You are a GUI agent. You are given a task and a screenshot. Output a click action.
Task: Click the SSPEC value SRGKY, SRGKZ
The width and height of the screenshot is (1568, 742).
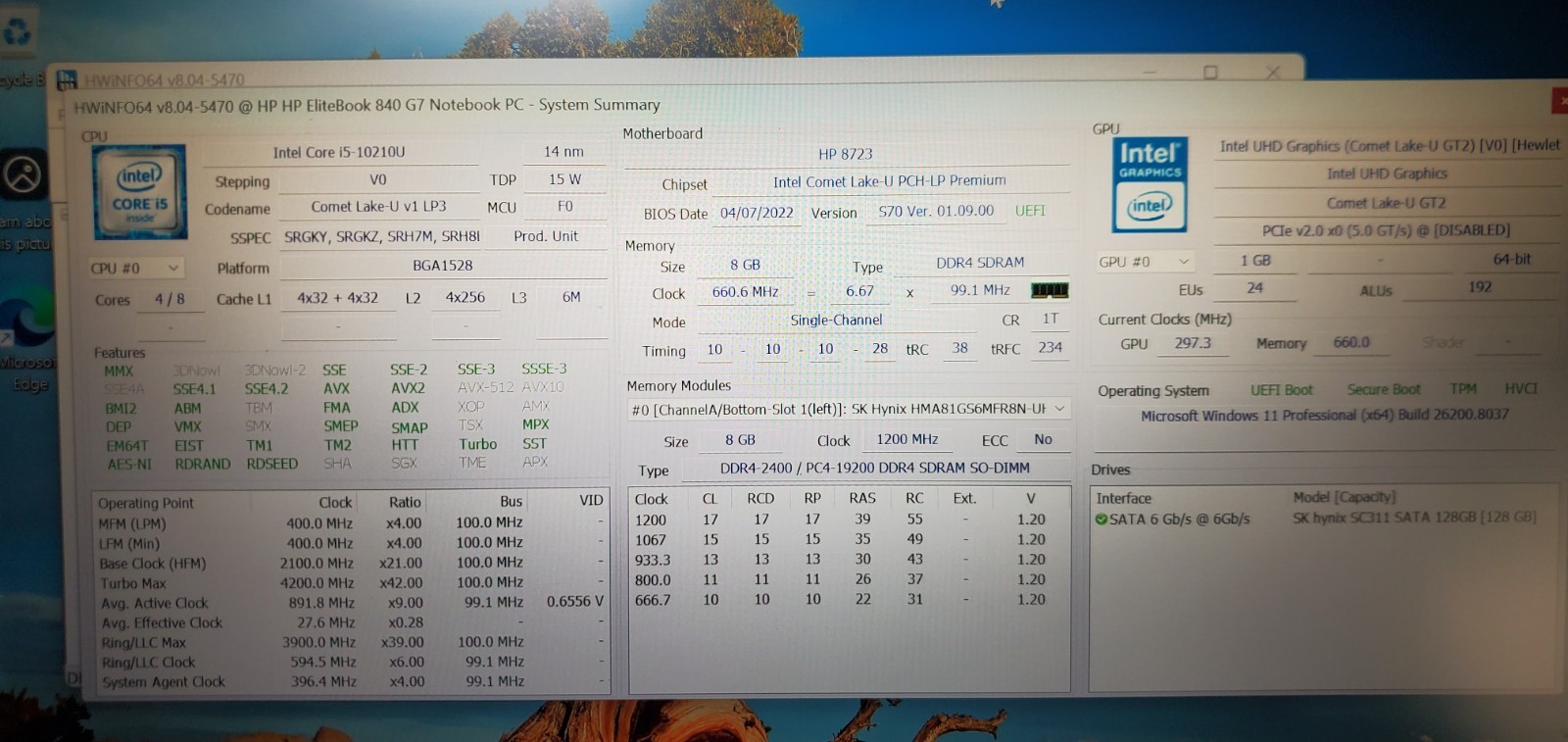click(382, 237)
